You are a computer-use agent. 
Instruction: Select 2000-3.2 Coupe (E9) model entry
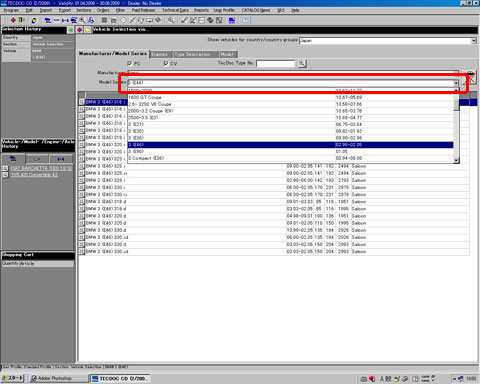(291, 111)
